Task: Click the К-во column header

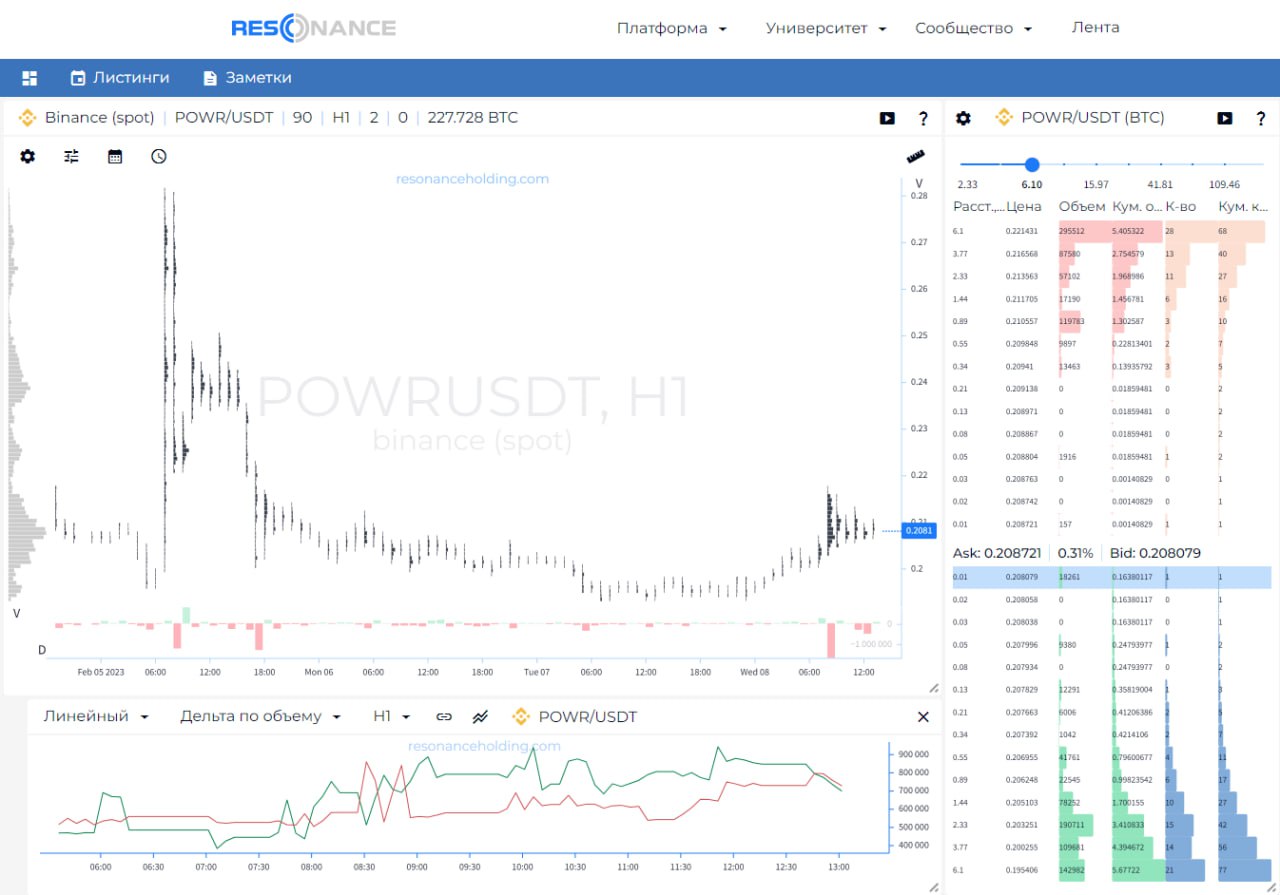Action: click(1180, 207)
